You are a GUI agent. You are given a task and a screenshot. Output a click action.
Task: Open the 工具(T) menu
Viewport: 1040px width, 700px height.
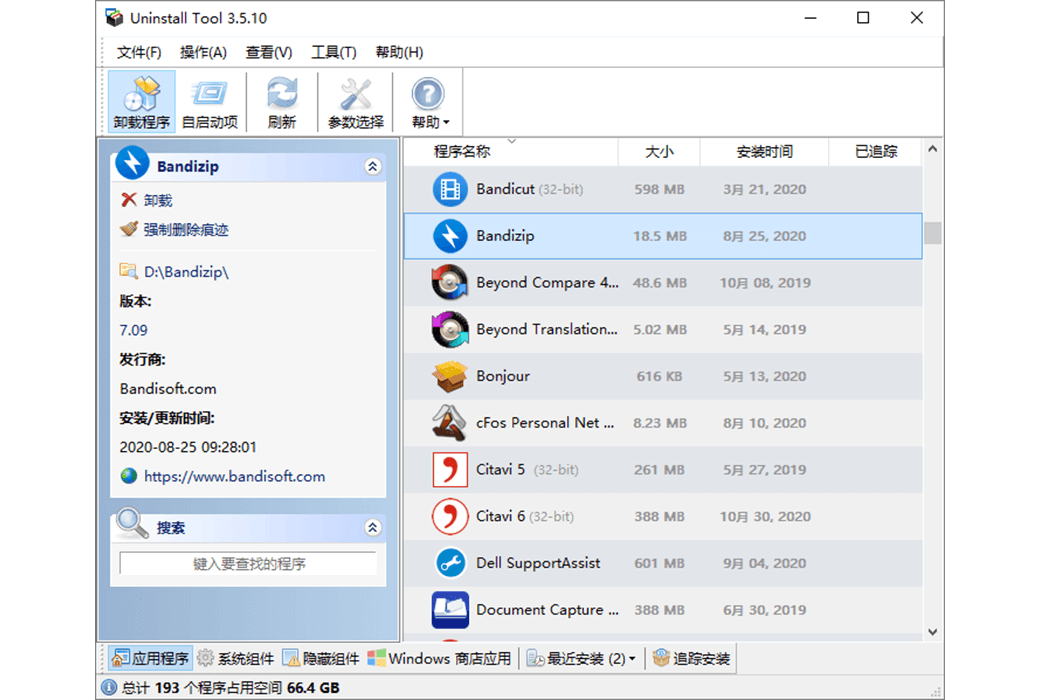(x=334, y=52)
